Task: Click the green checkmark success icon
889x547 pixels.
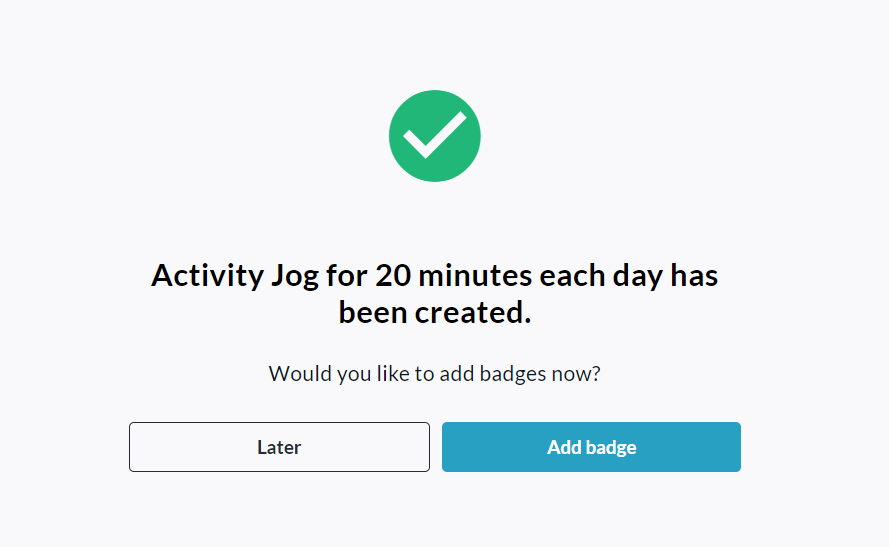Action: pos(434,136)
